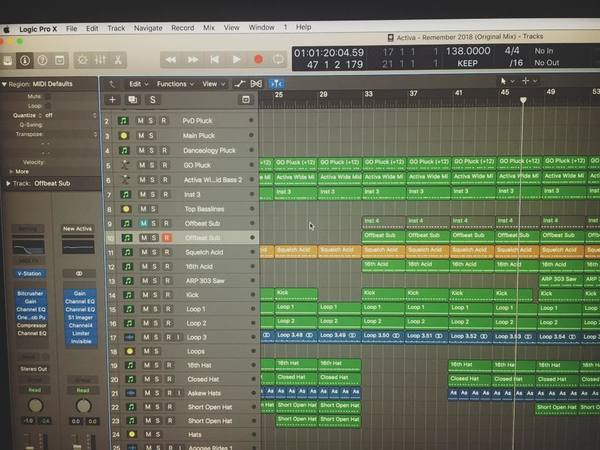The image size is (600, 450).
Task: Start playback with the Play button
Action: tap(236, 59)
